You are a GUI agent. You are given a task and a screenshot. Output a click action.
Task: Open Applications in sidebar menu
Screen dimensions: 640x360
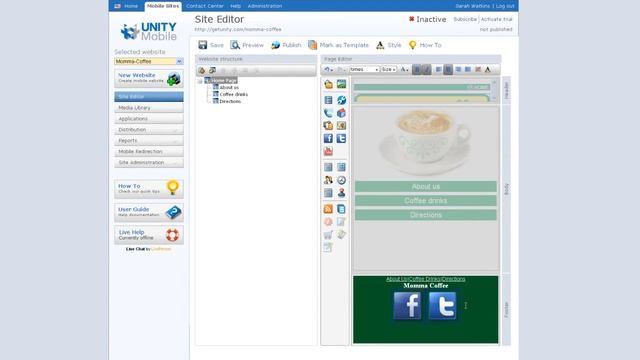pyautogui.click(x=149, y=119)
